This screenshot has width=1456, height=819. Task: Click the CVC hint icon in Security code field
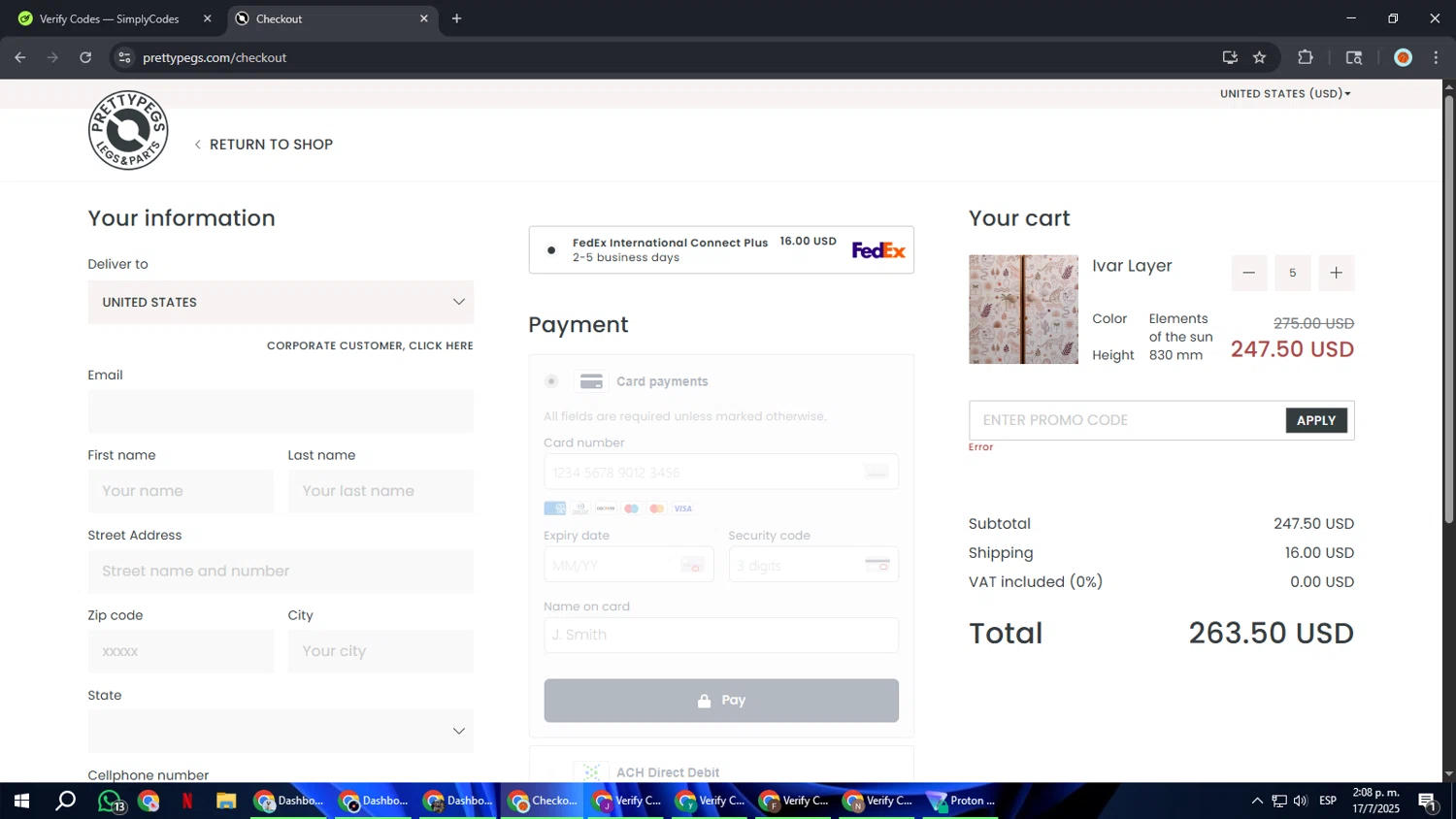coord(877,565)
